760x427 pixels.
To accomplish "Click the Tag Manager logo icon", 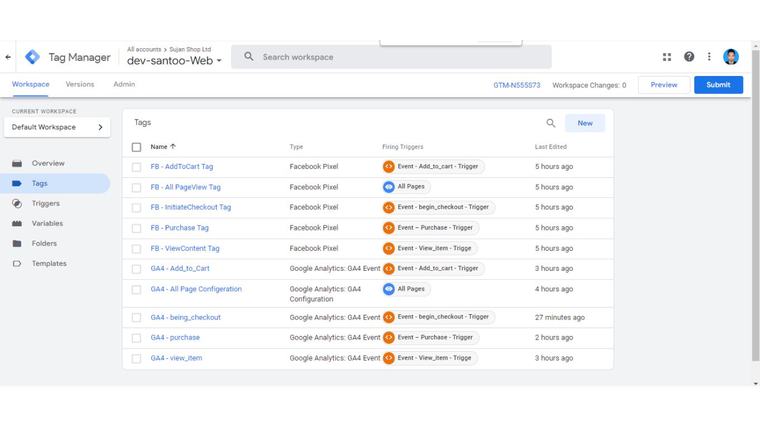I will (32, 57).
